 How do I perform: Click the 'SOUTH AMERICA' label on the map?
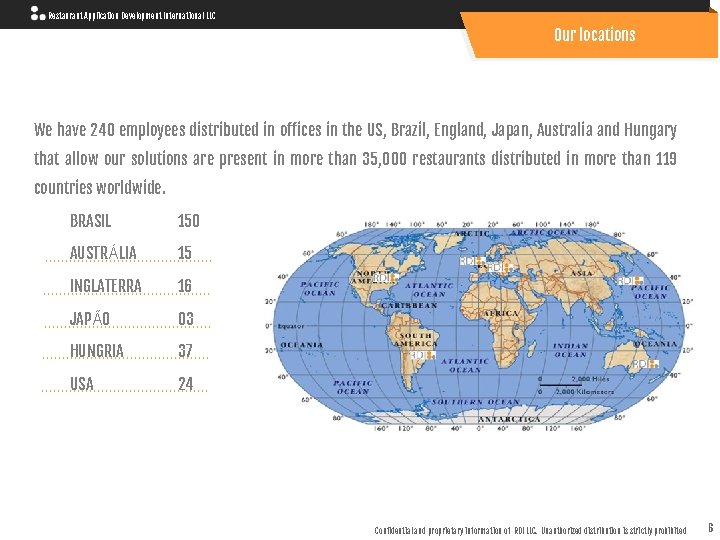pyautogui.click(x=416, y=339)
